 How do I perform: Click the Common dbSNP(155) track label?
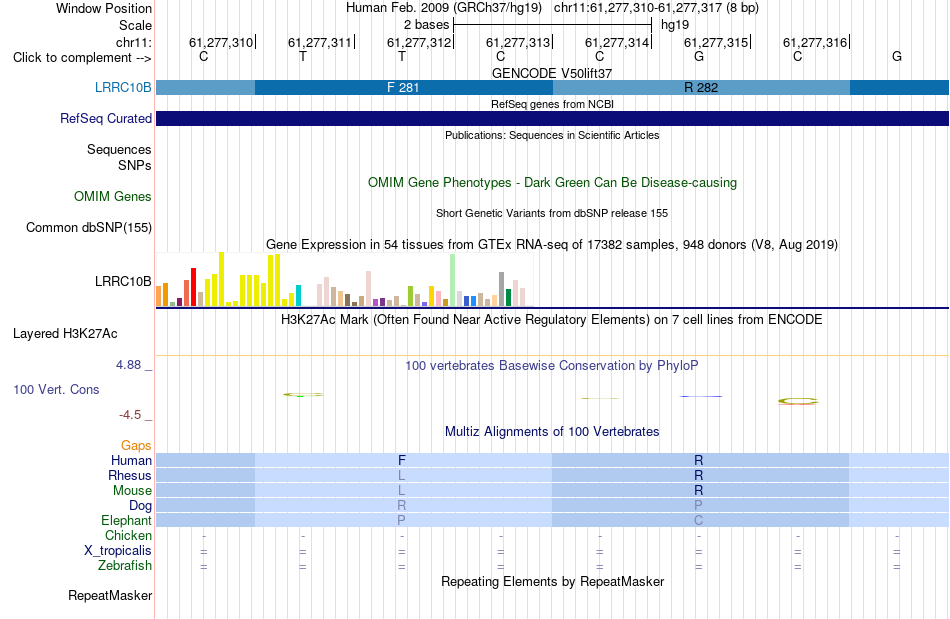pyautogui.click(x=88, y=227)
